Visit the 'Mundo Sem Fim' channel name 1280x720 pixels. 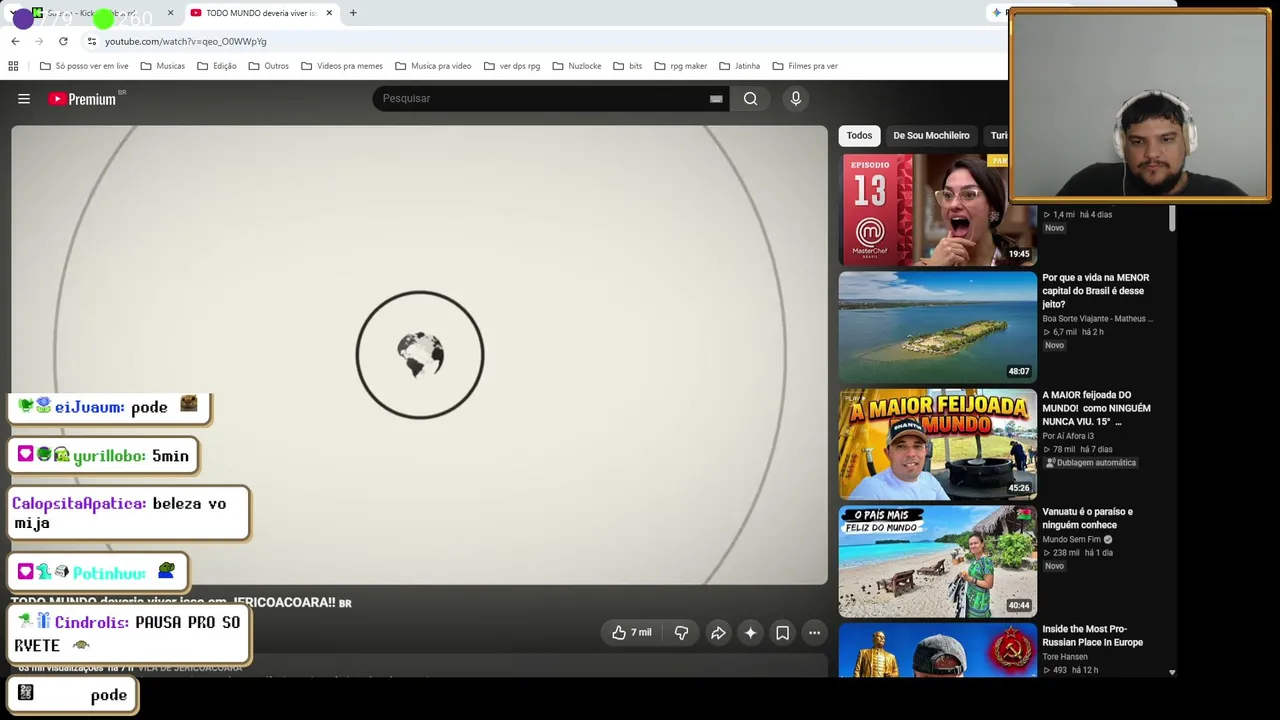point(1072,540)
